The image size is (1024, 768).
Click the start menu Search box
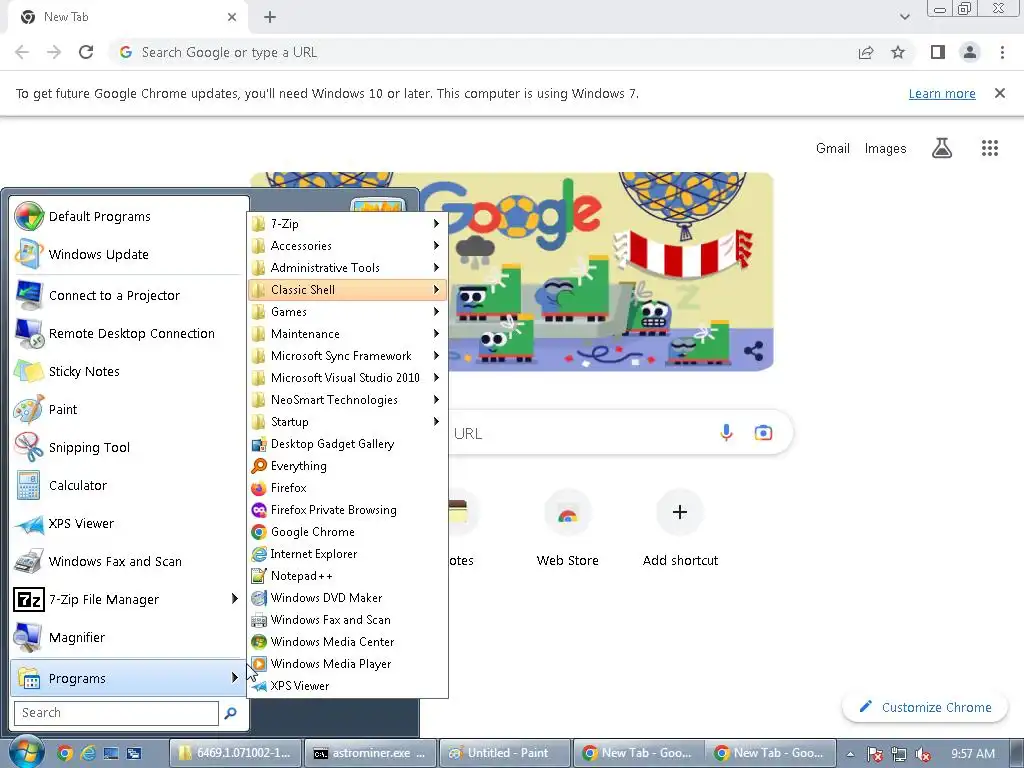[116, 713]
